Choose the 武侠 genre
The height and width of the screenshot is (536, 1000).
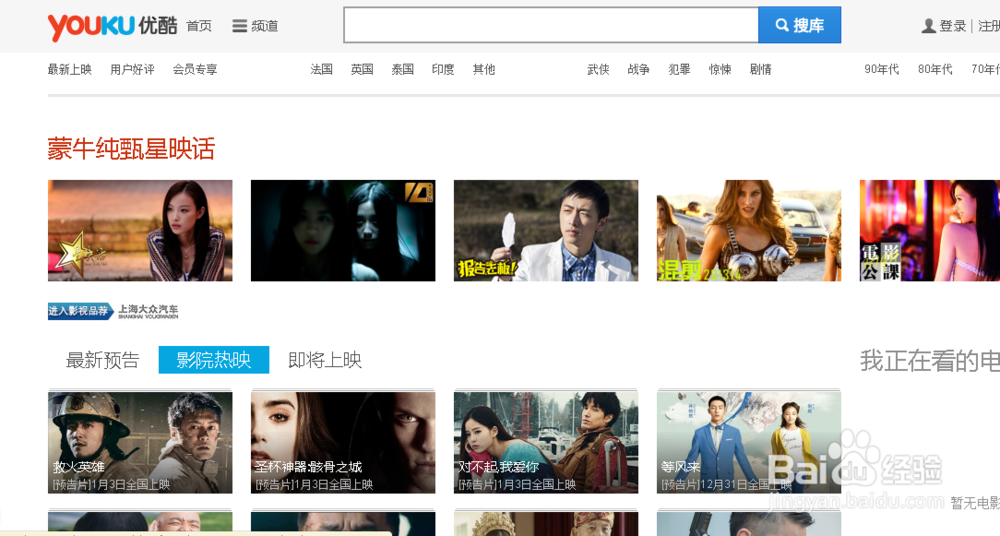pyautogui.click(x=598, y=69)
